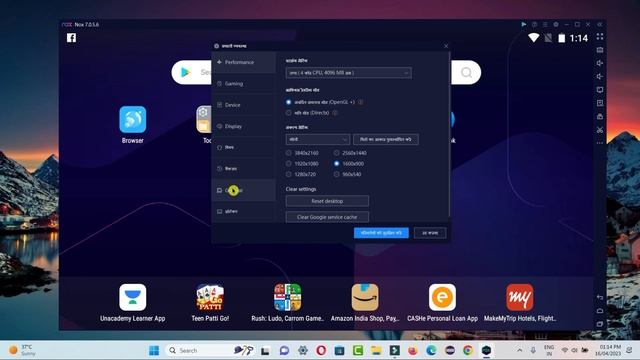640x360 pixels.
Task: Show hidden system tray icons
Action: pyautogui.click(x=520, y=350)
